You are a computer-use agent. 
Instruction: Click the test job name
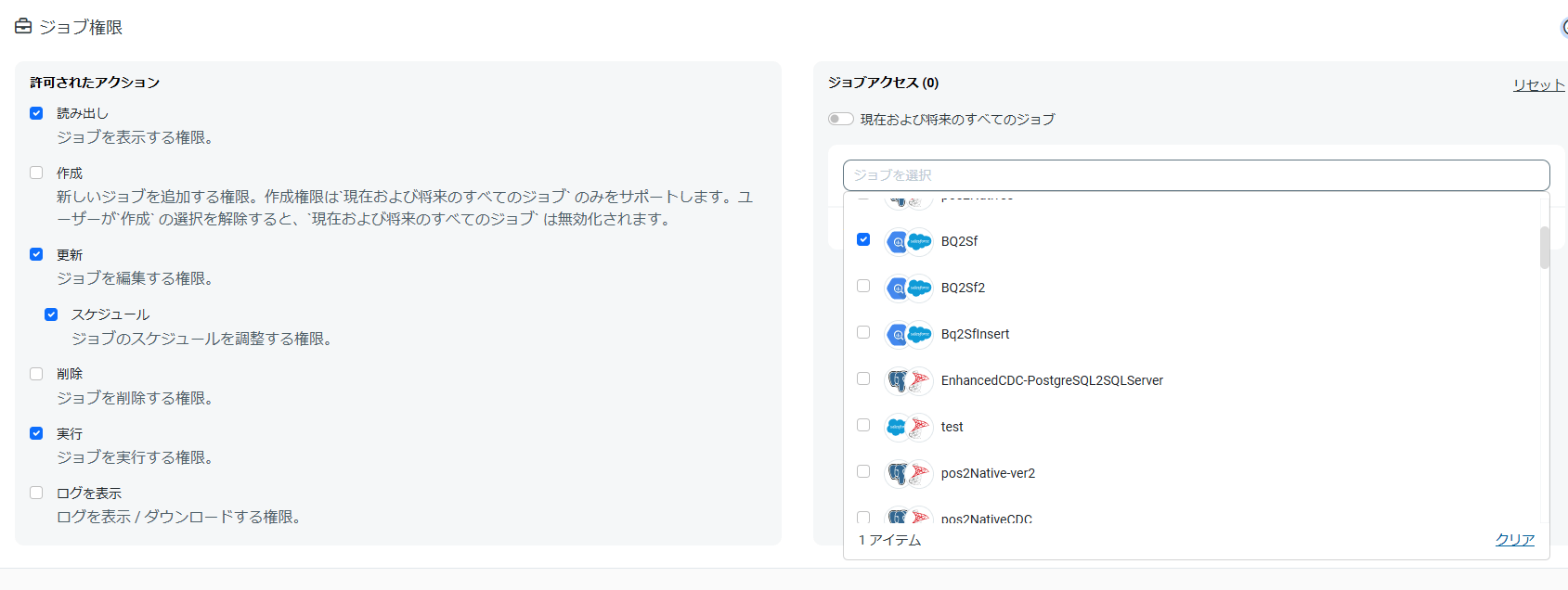point(952,427)
